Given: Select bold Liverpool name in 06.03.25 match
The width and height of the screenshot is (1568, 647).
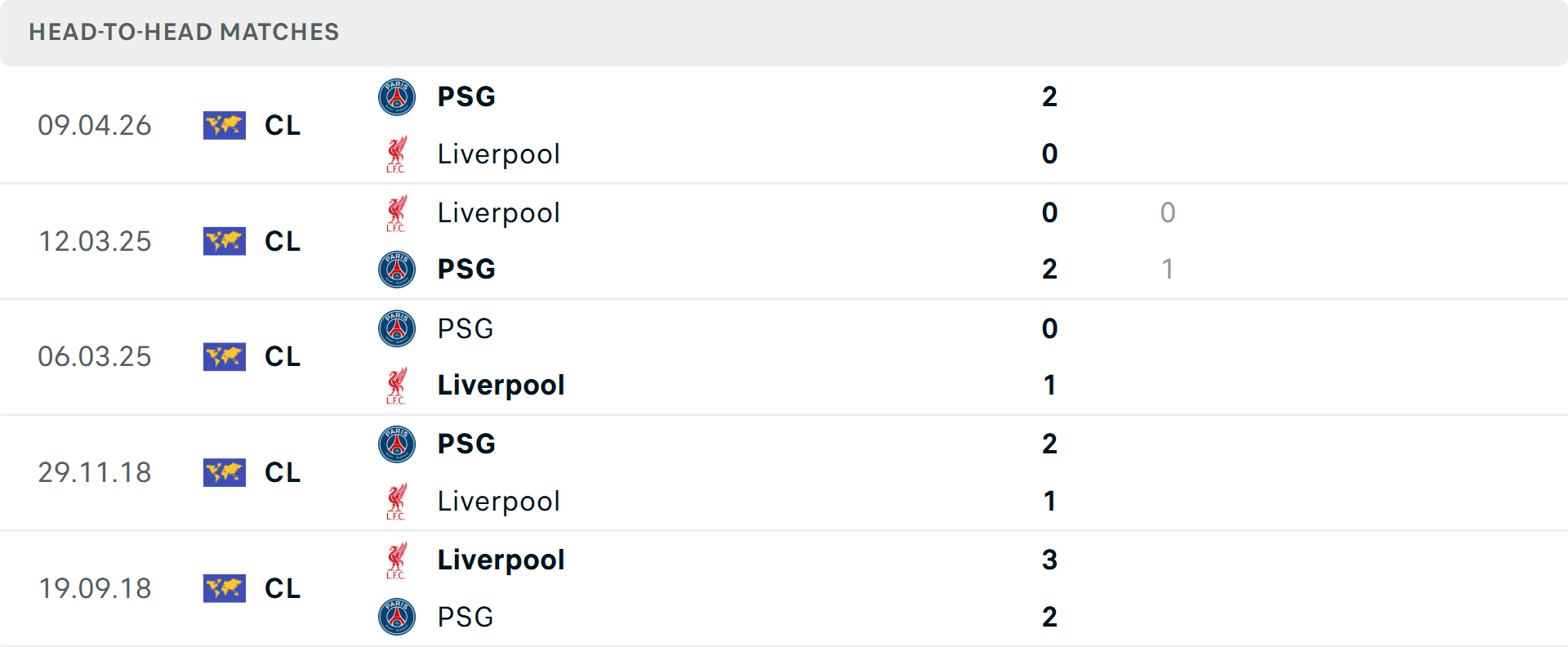Looking at the screenshot, I should pos(501,385).
